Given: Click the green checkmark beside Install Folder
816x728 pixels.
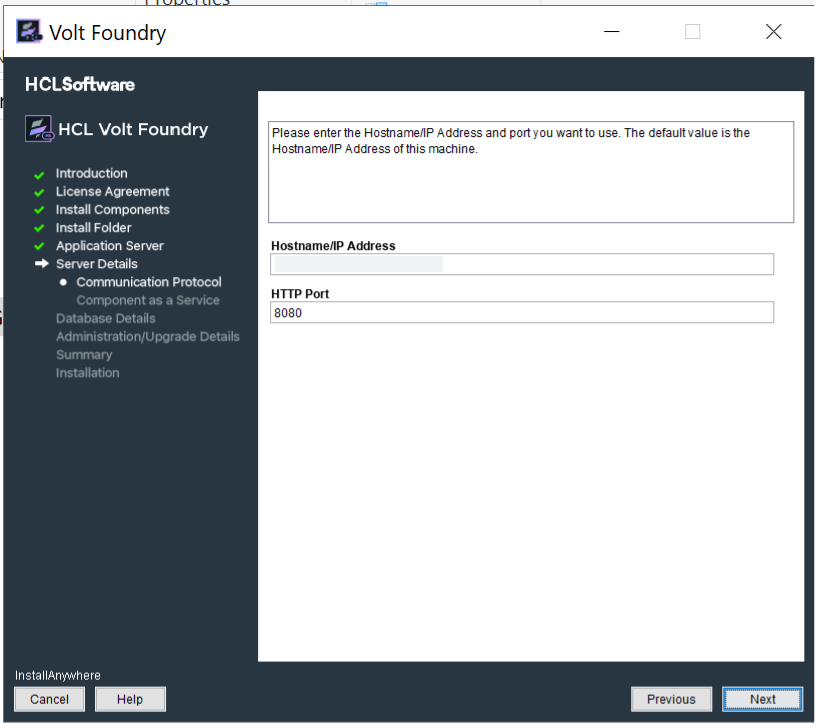Looking at the screenshot, I should pyautogui.click(x=40, y=228).
